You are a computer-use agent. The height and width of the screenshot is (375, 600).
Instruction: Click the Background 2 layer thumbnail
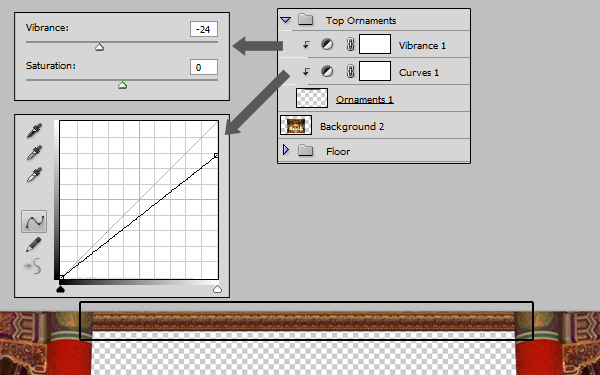click(x=296, y=125)
